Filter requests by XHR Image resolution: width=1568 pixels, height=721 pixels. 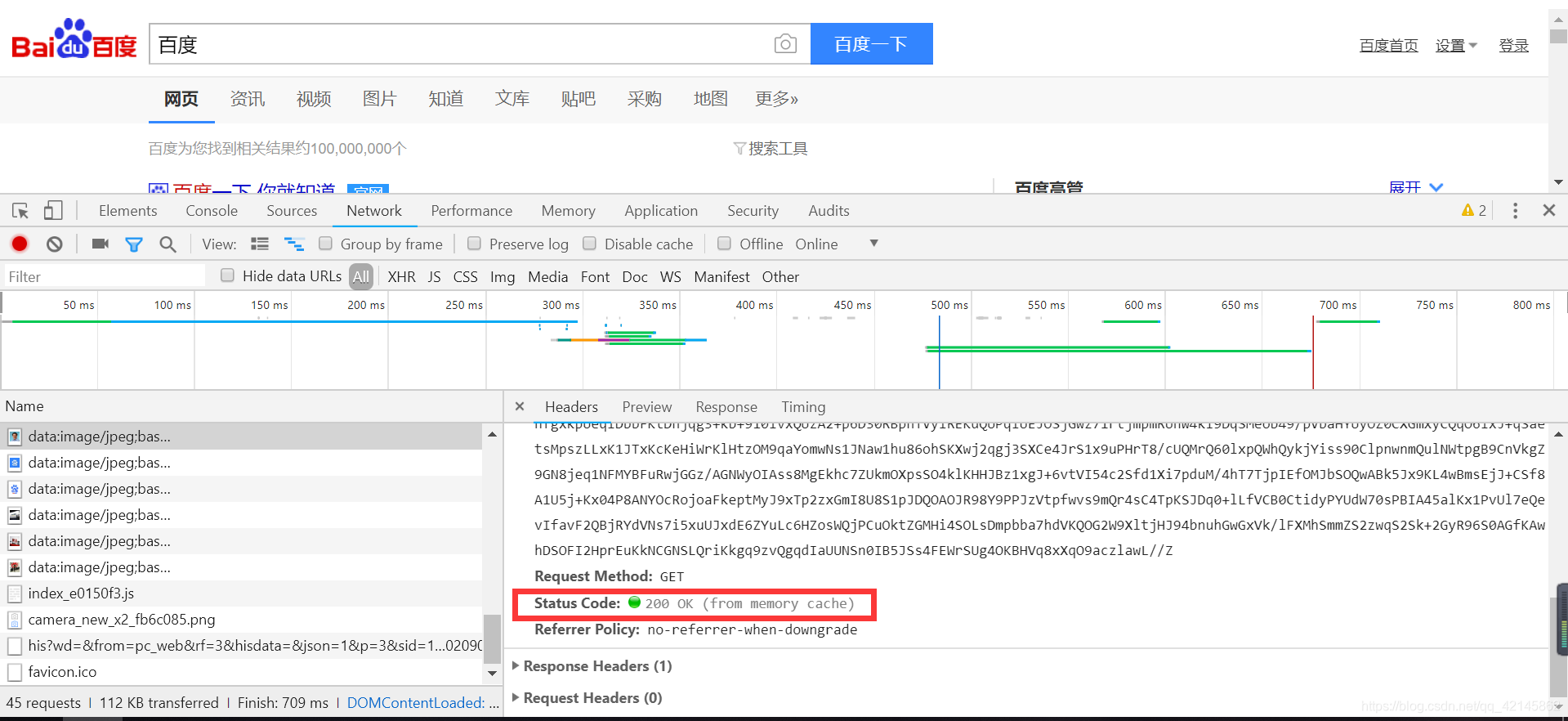401,276
